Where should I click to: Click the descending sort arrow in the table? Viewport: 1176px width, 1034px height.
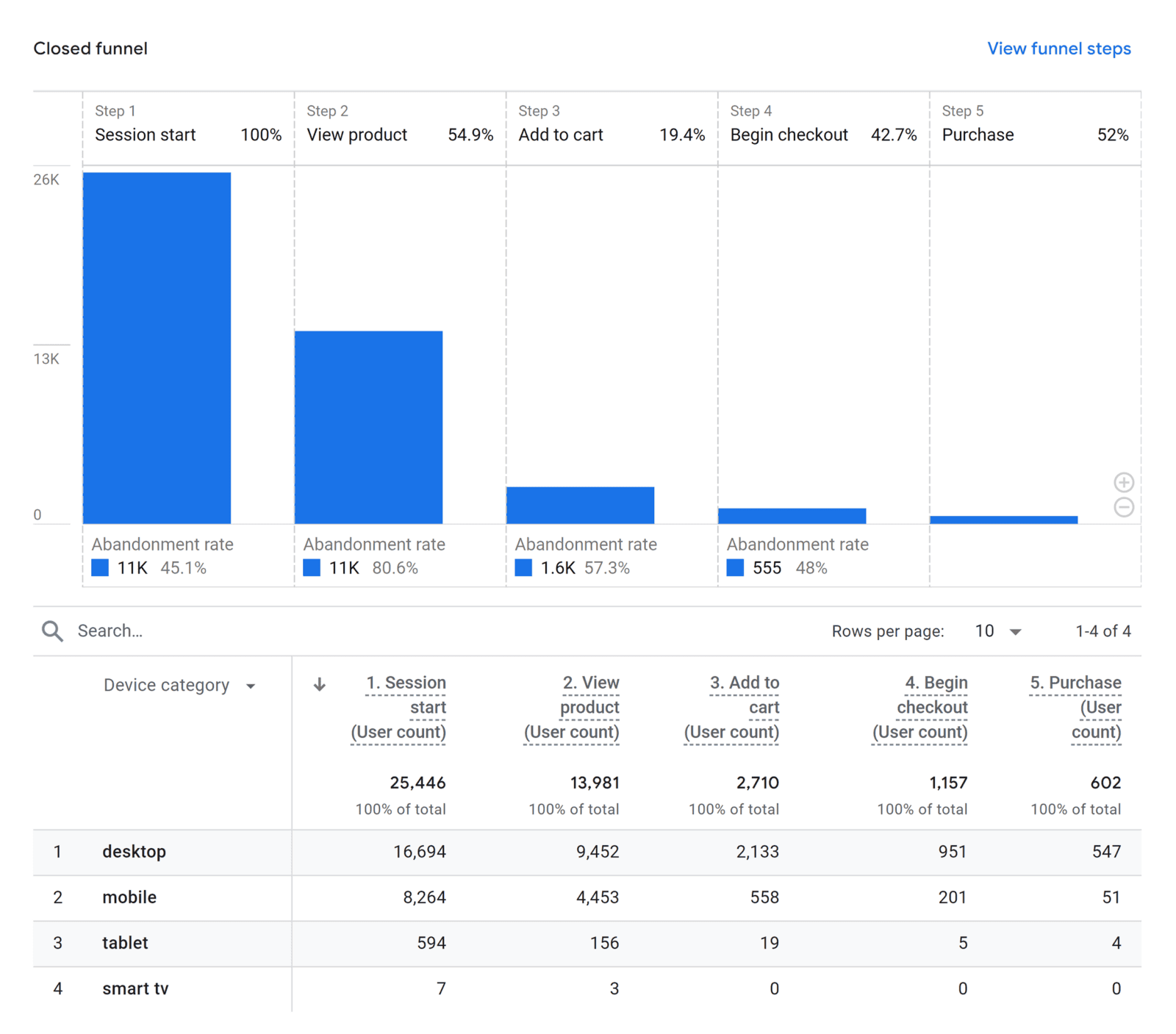pos(320,683)
